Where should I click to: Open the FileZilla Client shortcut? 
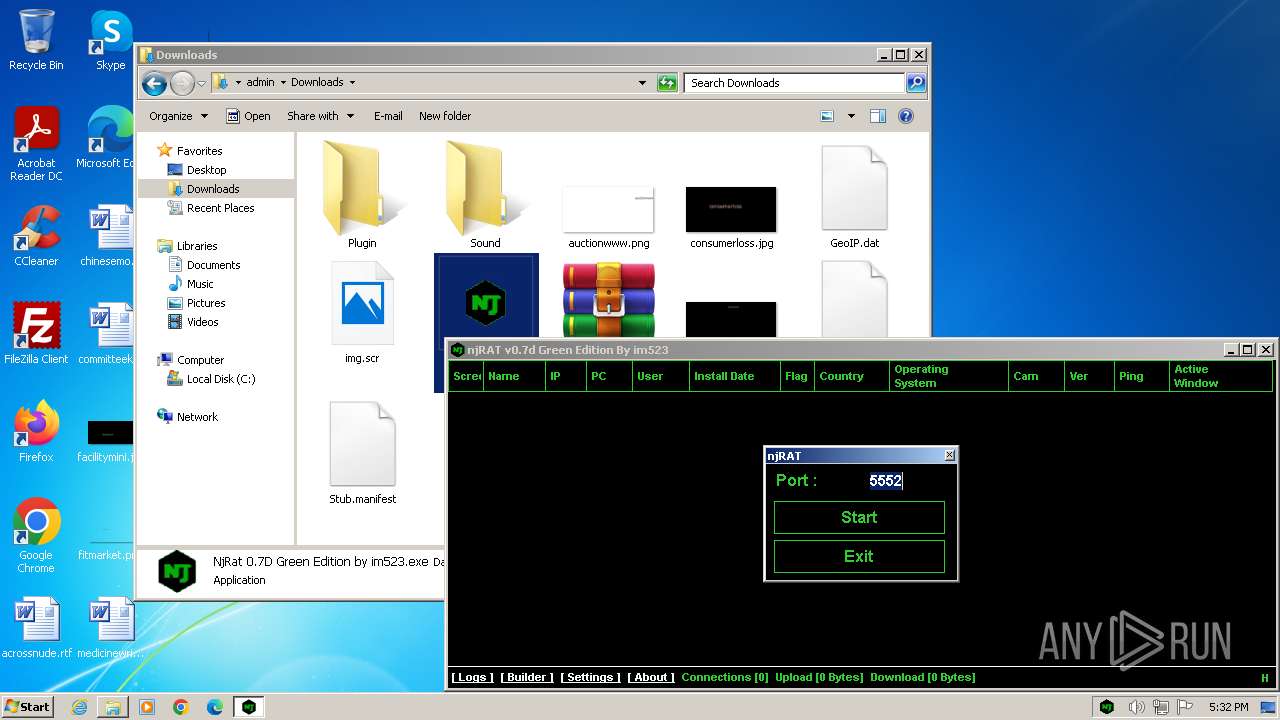36,333
